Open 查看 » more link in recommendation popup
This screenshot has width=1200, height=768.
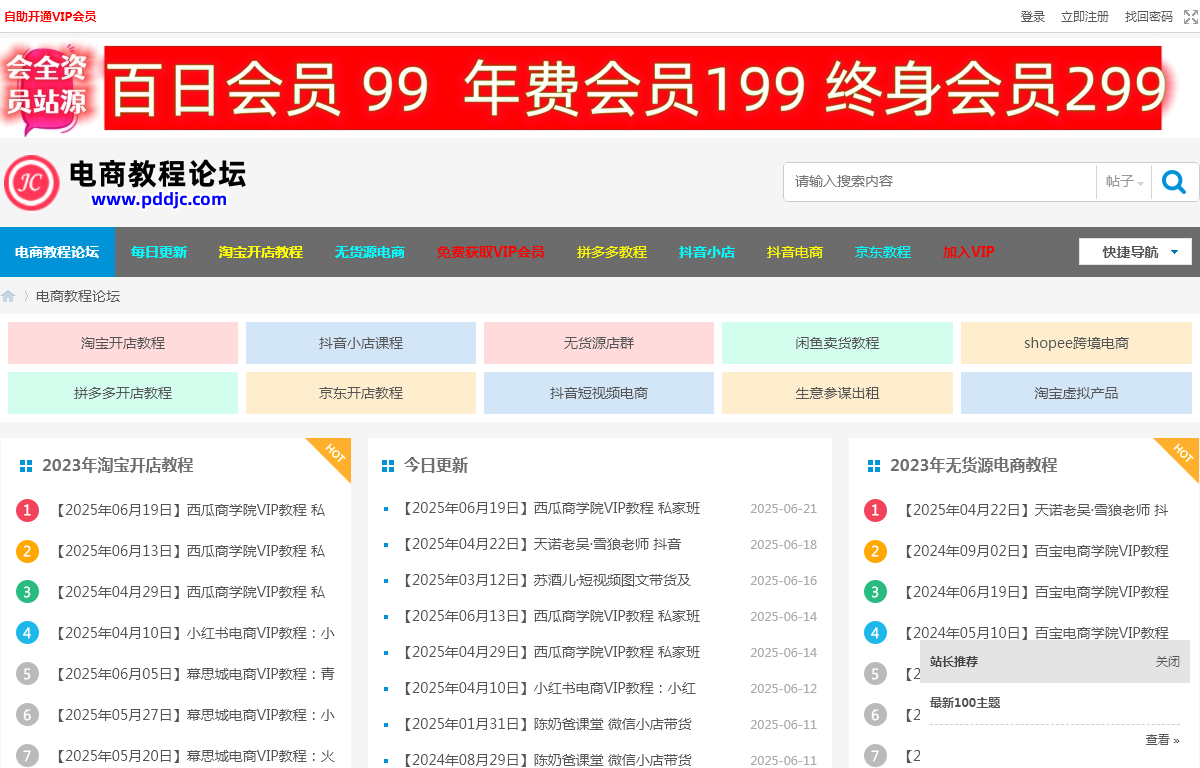click(x=1162, y=740)
